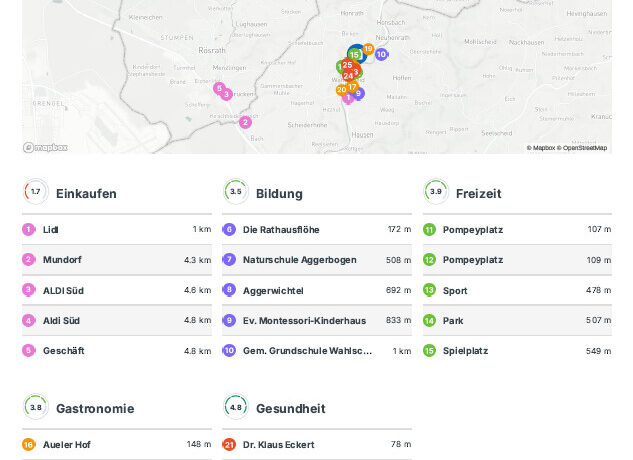
Task: Open the OpenStreetMap attribution link
Action: point(584,148)
